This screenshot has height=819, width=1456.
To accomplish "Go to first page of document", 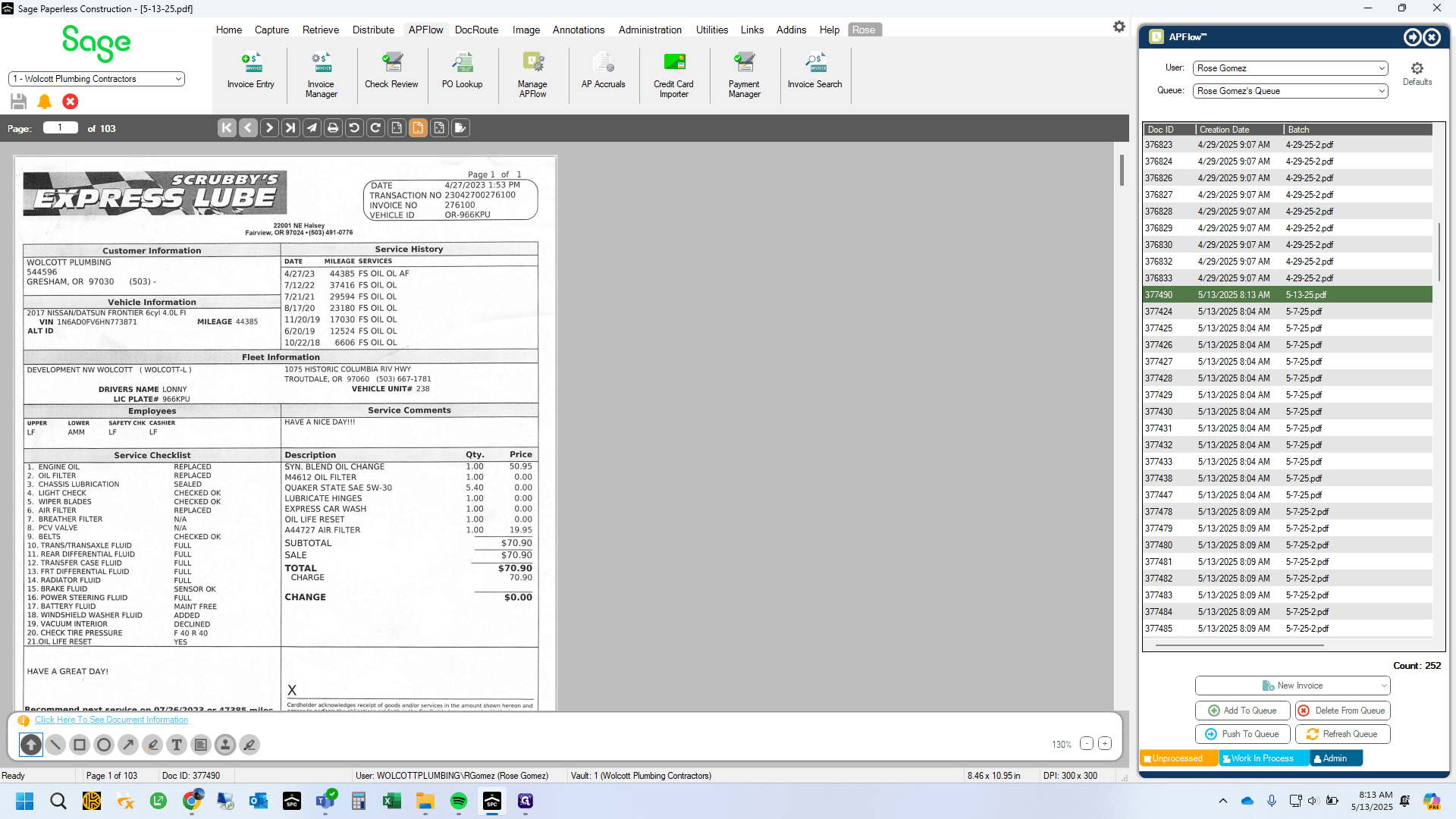I will [227, 128].
